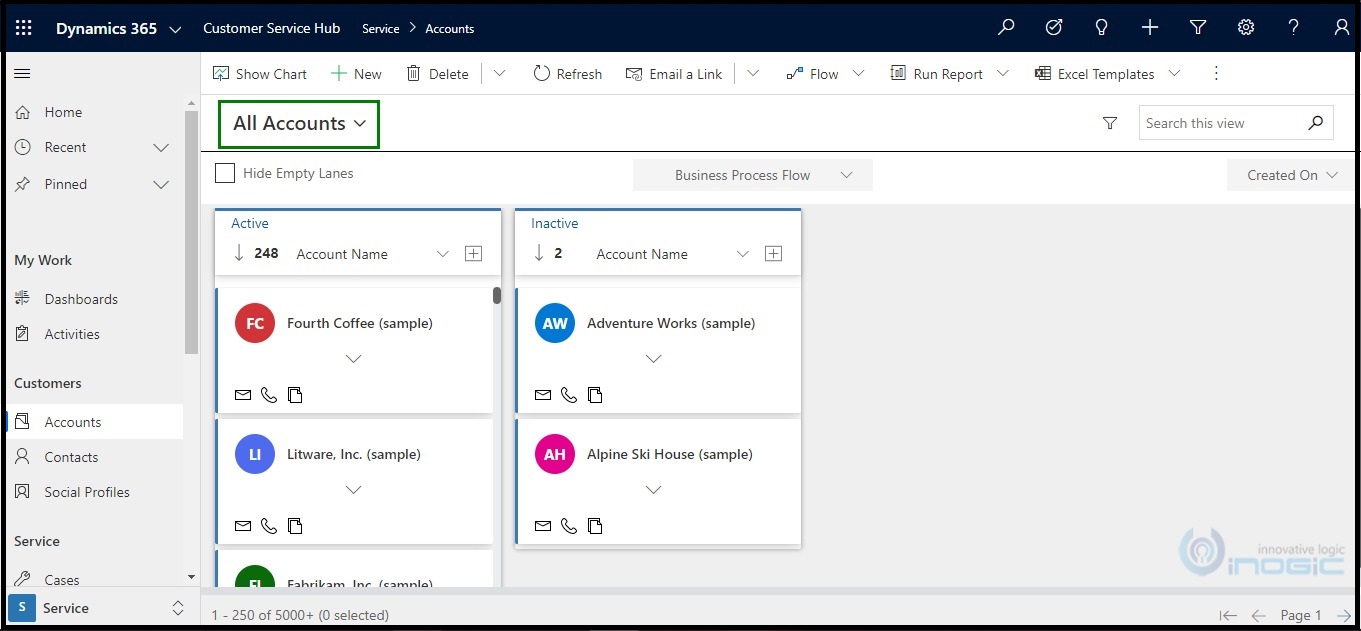Click note icon on Alpine Ski House card
Viewport: 1361px width, 631px height.
click(595, 526)
